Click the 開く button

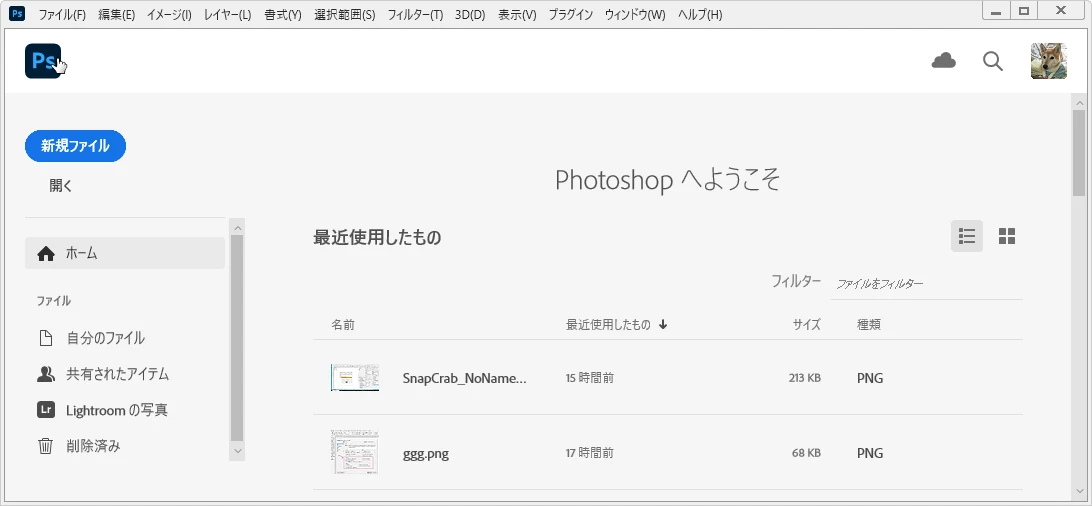[x=61, y=186]
